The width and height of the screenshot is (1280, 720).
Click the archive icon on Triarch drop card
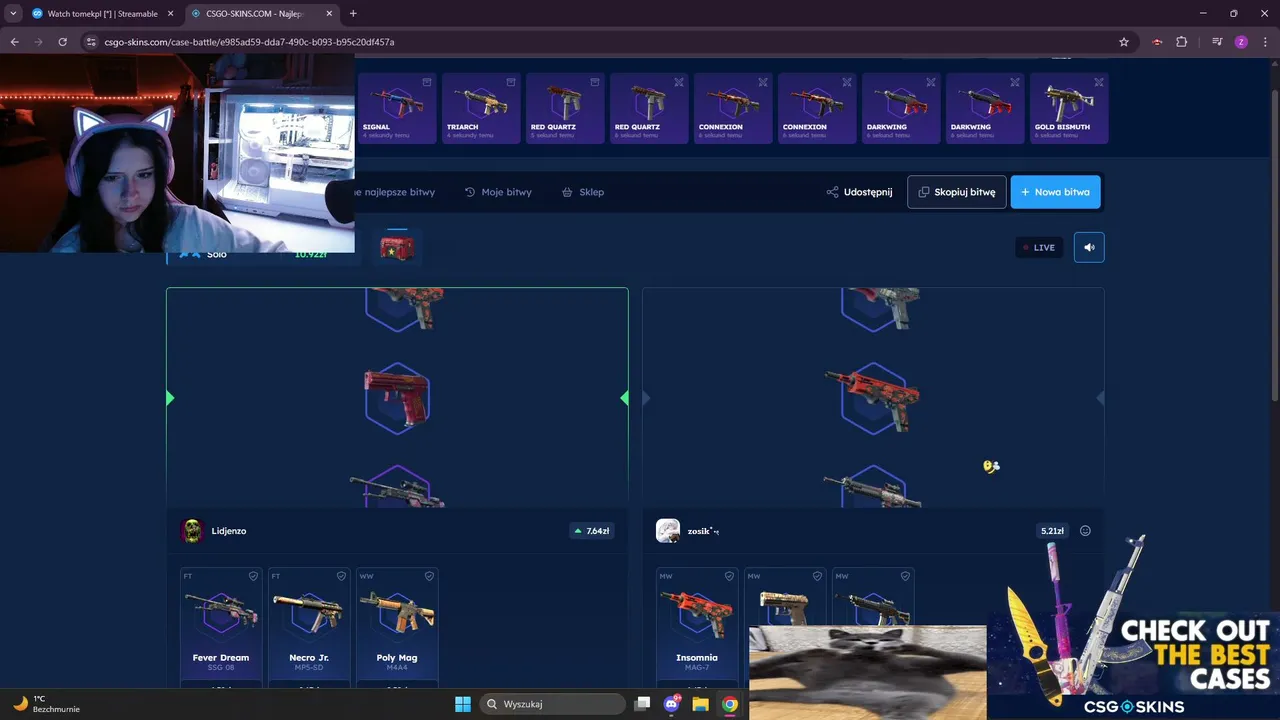[511, 82]
